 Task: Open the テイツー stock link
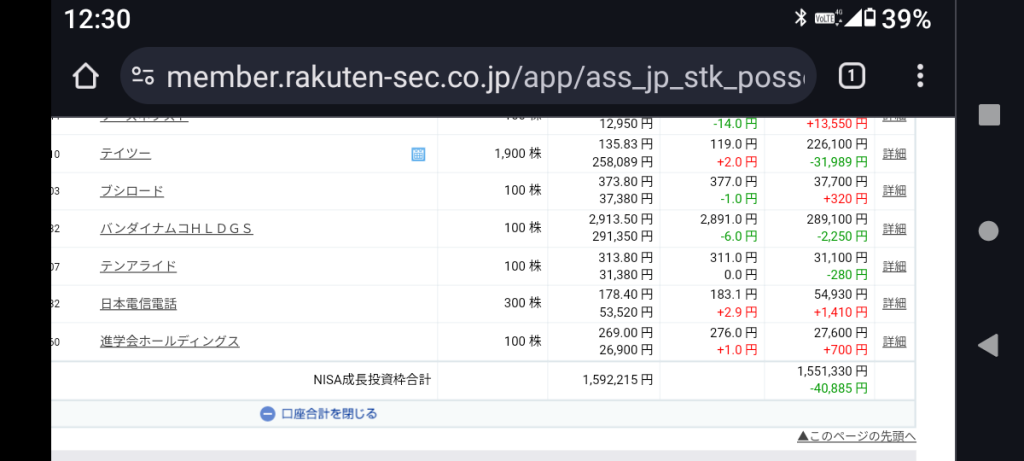[125, 154]
